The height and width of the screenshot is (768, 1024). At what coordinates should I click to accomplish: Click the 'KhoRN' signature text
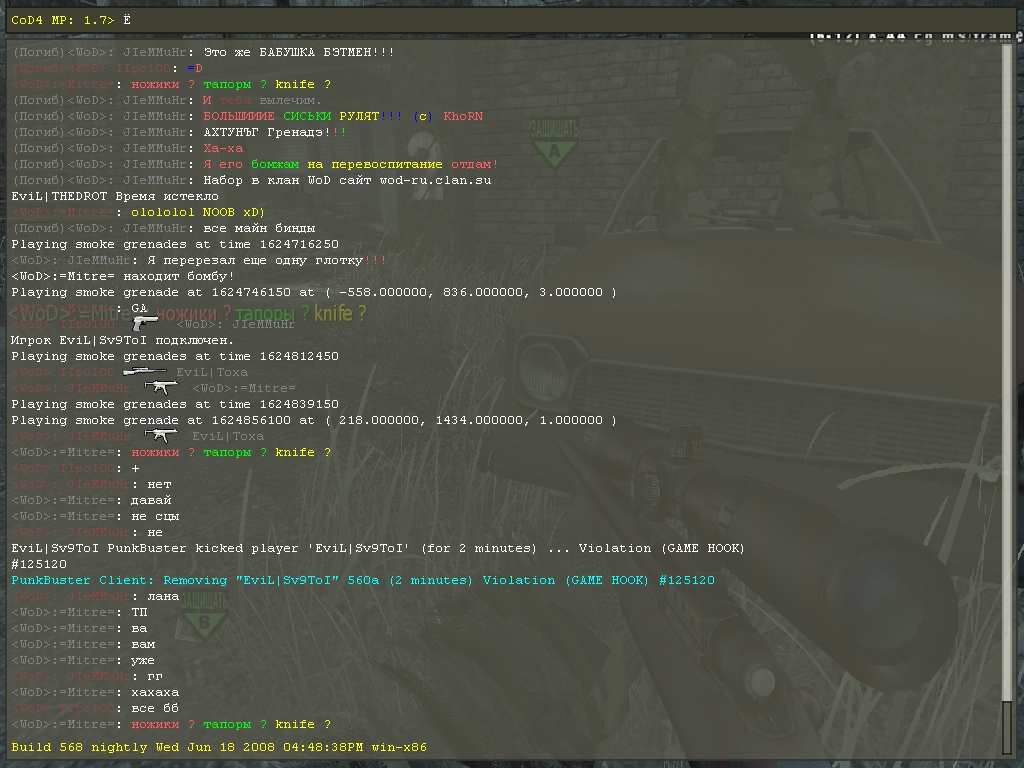click(463, 116)
